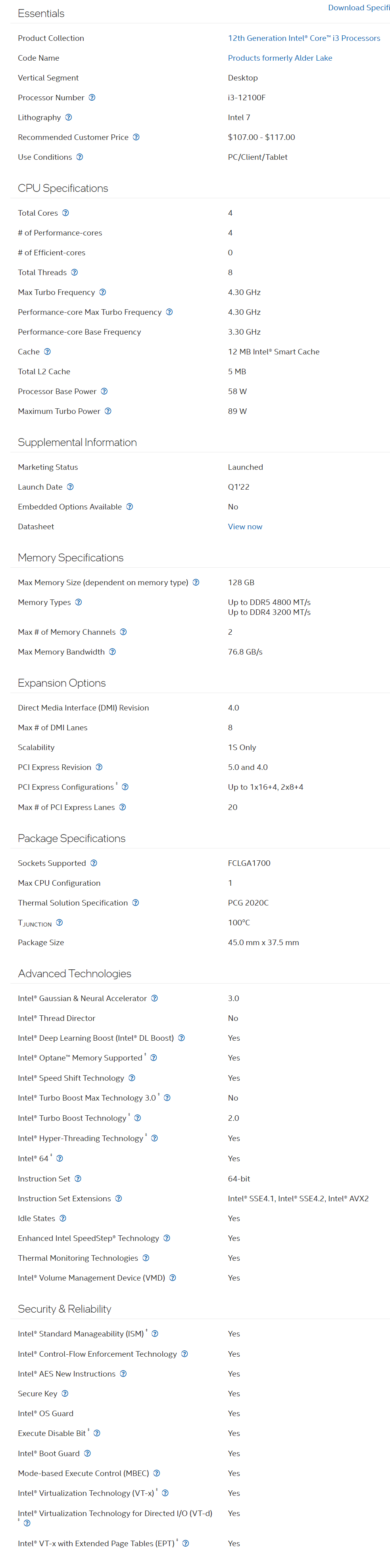Click the info icon beside Cache
The image size is (390, 1568).
pos(48,352)
